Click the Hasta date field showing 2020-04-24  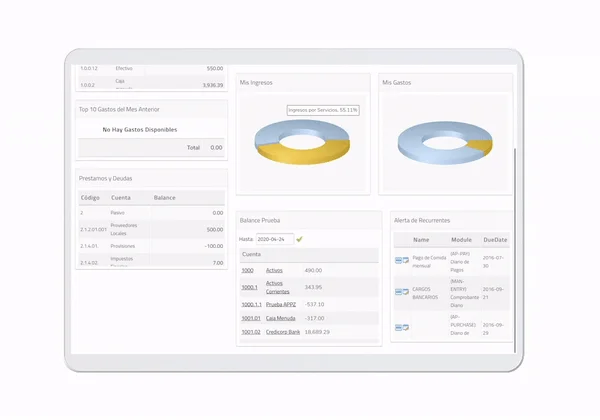pos(275,239)
